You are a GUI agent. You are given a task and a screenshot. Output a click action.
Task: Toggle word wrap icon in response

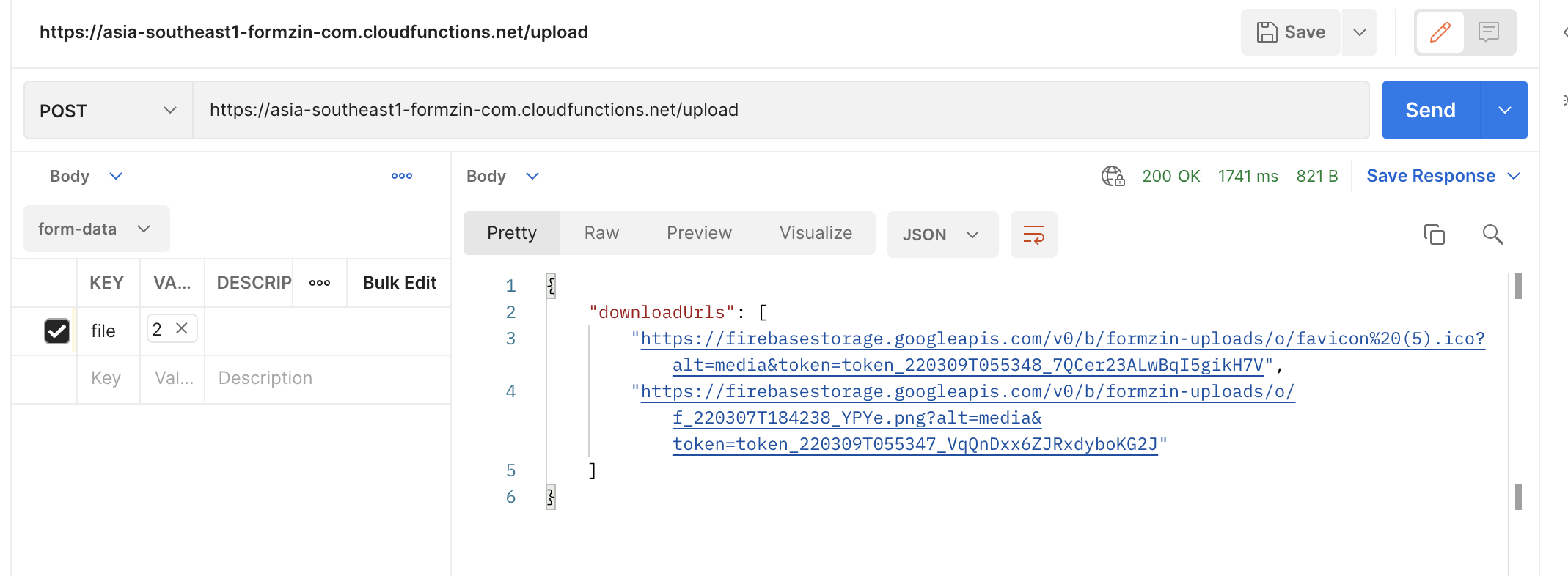(1033, 235)
